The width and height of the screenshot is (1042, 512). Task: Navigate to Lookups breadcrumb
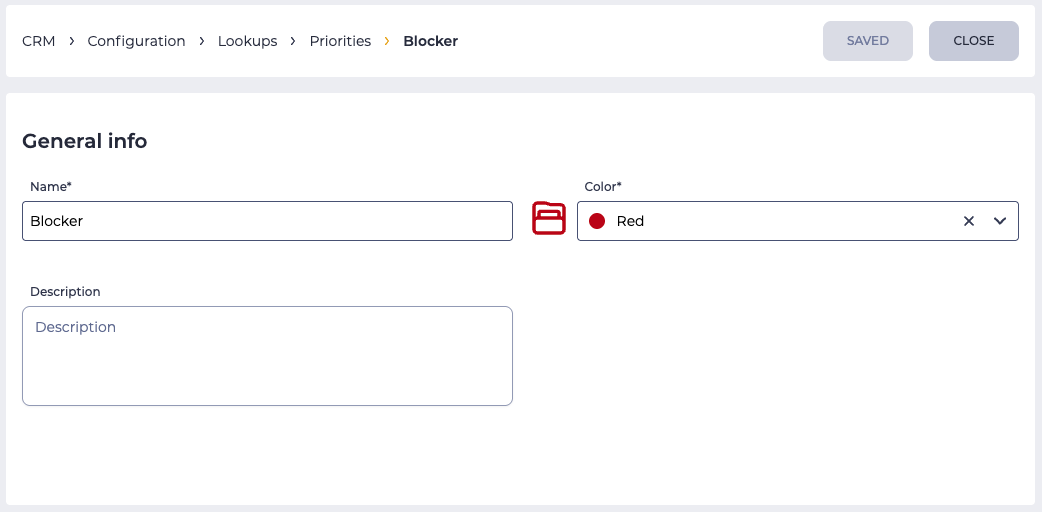(x=247, y=41)
